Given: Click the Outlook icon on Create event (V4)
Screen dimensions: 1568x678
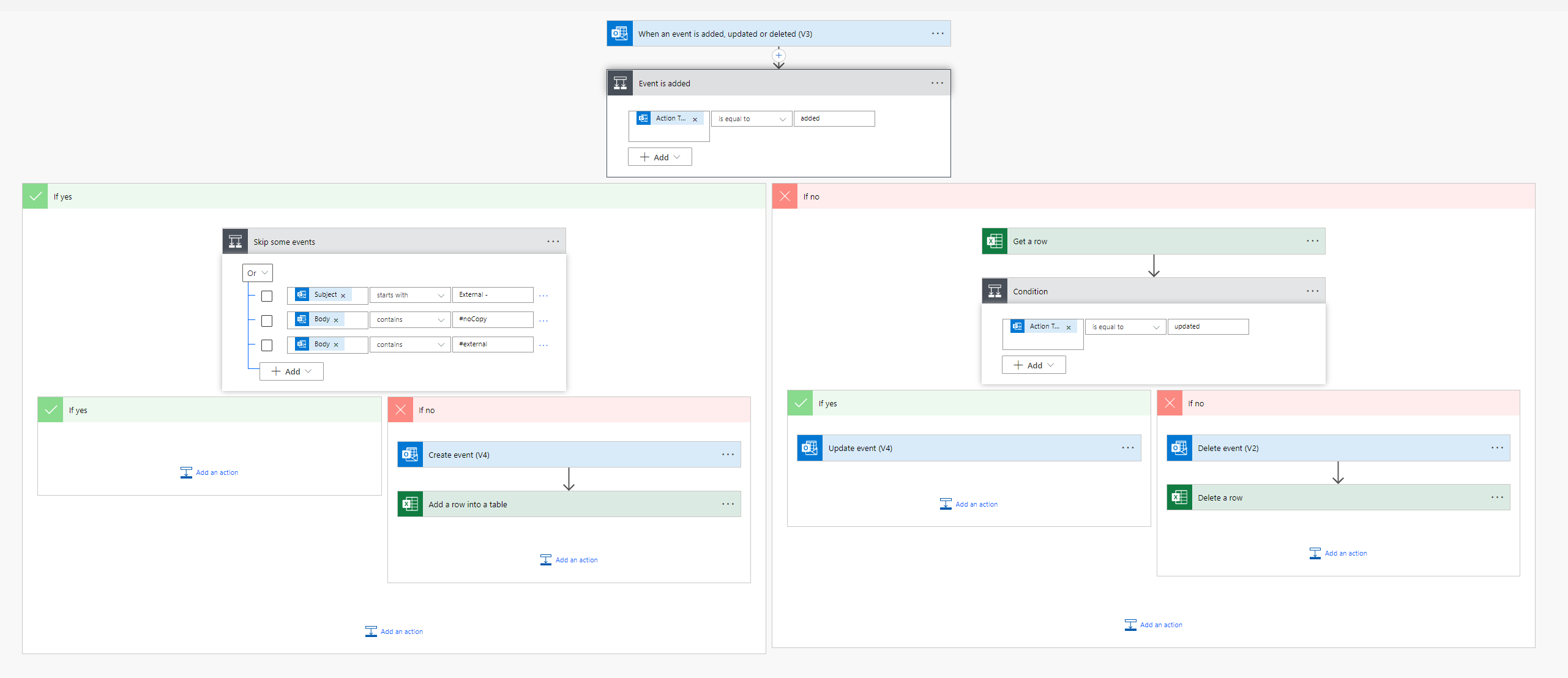Looking at the screenshot, I should click(x=410, y=455).
